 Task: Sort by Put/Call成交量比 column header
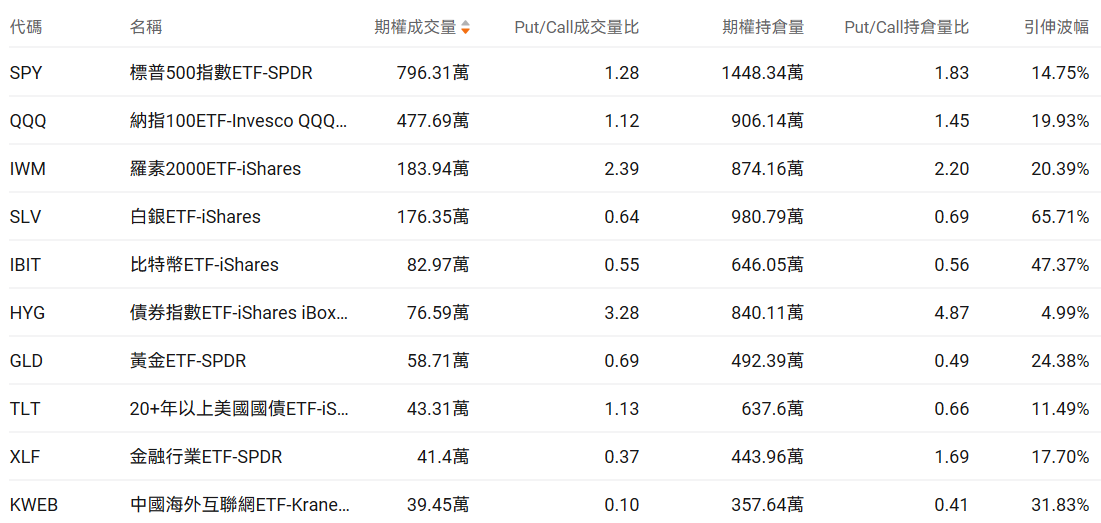[x=576, y=27]
